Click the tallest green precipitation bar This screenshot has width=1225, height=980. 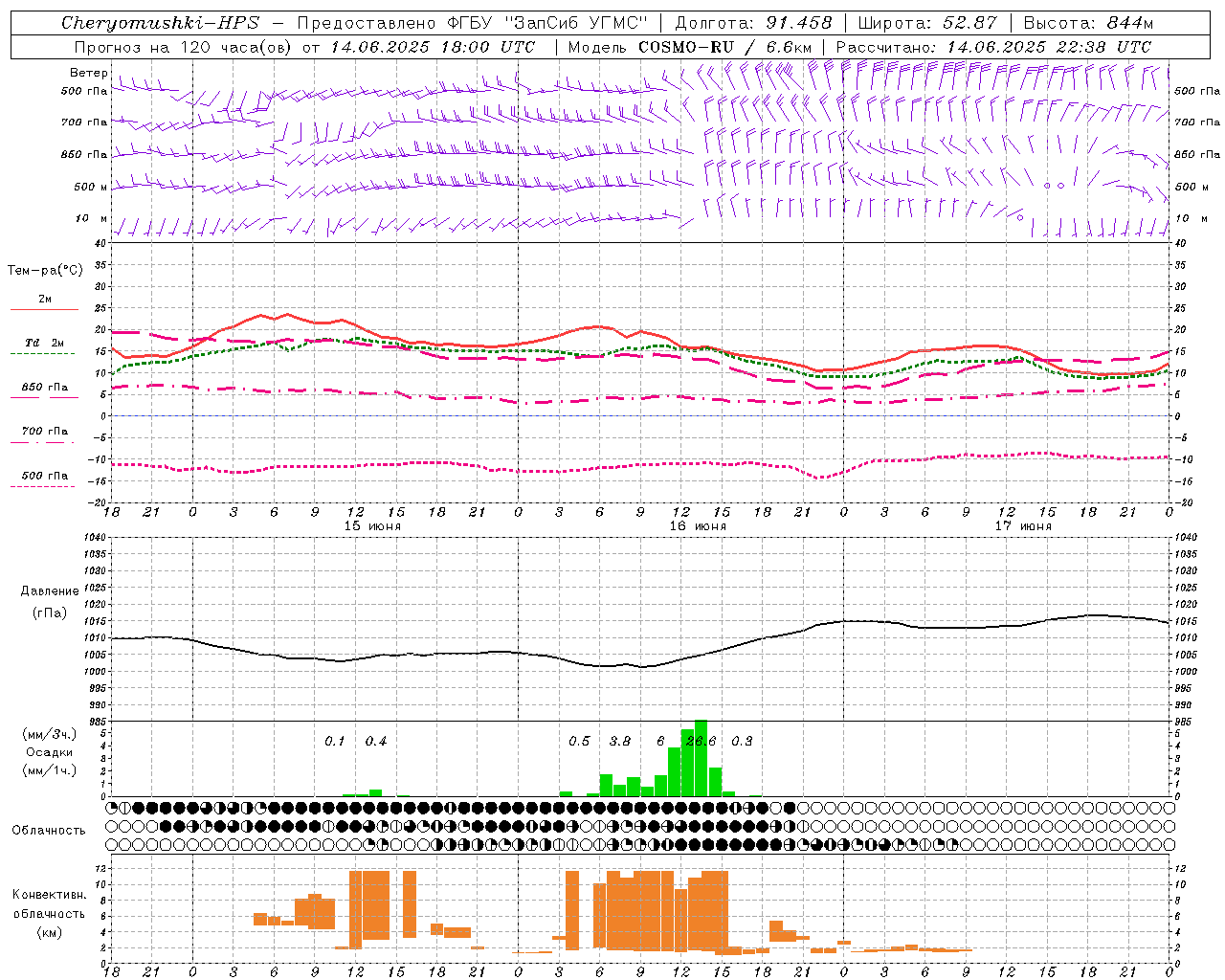coord(701,758)
